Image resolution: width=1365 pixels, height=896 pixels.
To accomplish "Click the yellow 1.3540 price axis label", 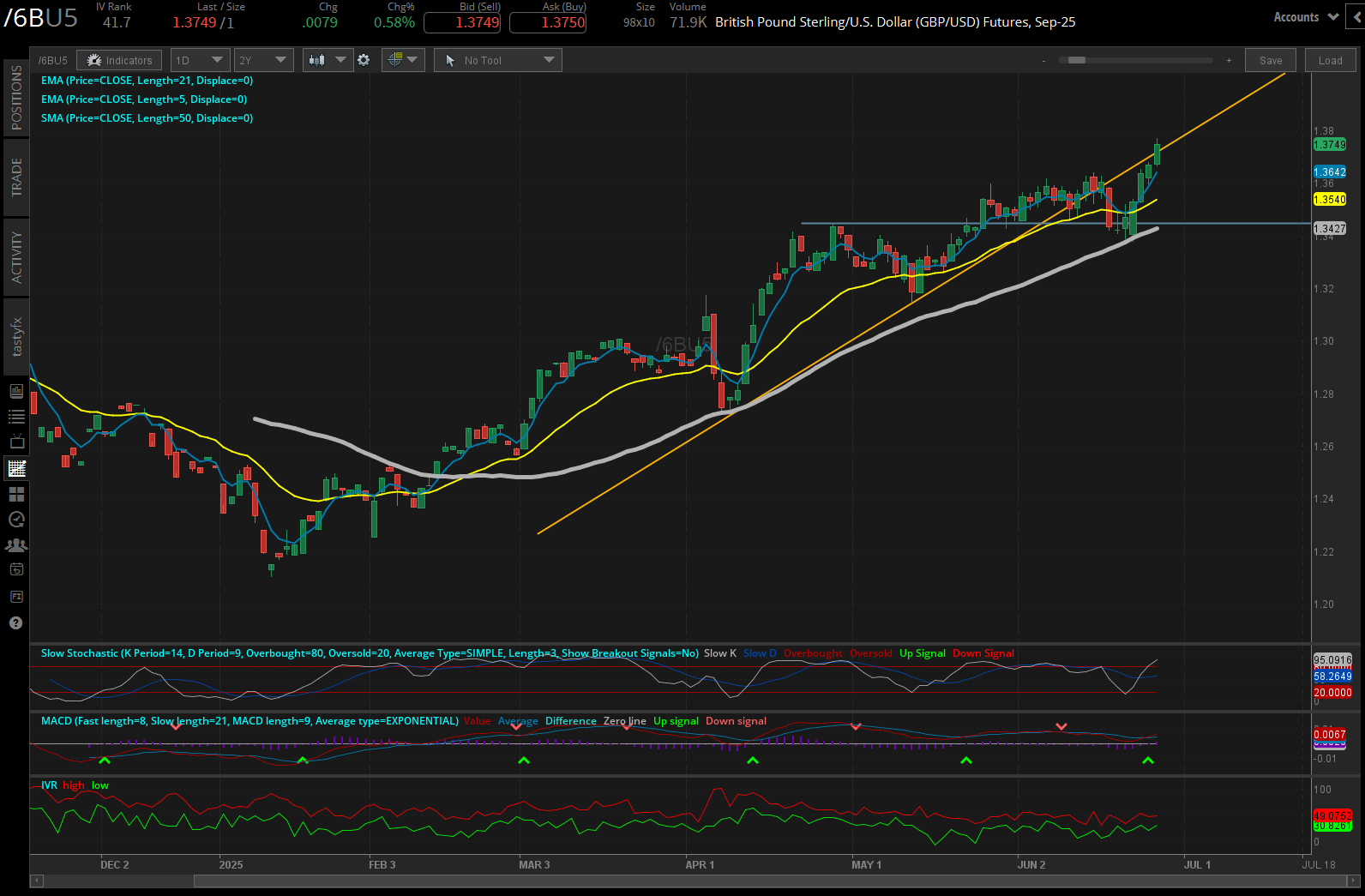I will (x=1330, y=200).
